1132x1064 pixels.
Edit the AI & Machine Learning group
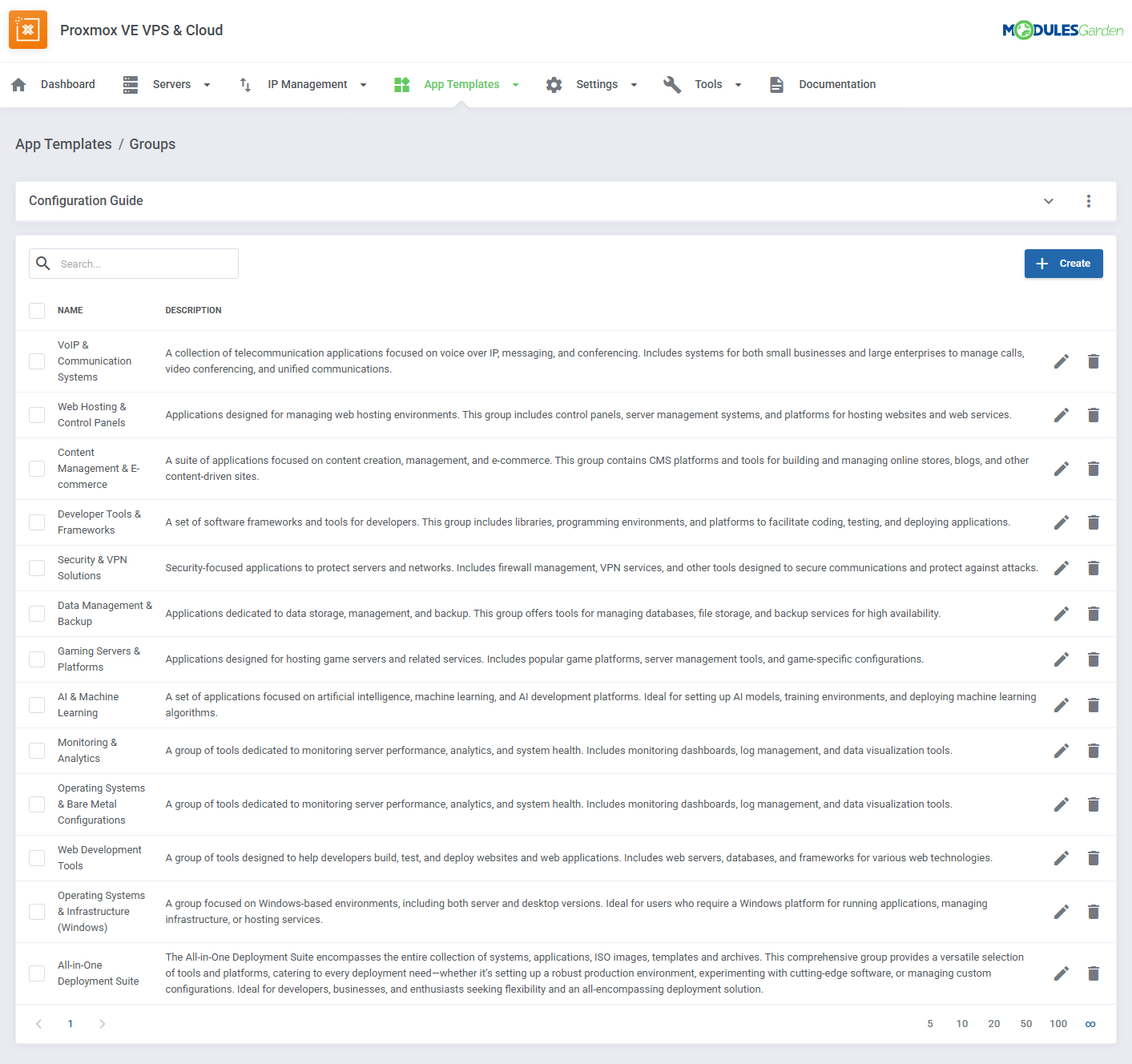(1061, 704)
